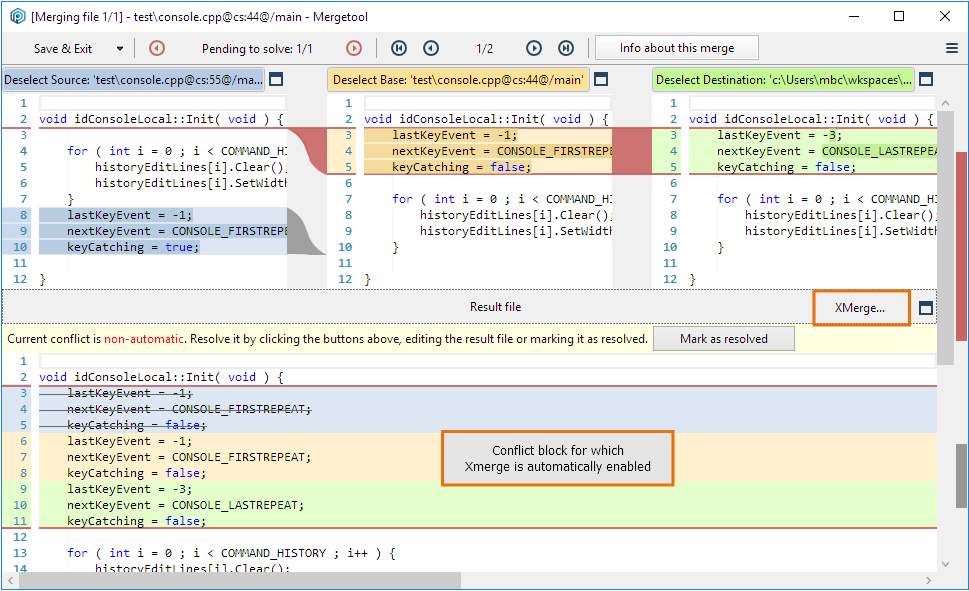Open Info about this merge

[x=677, y=48]
